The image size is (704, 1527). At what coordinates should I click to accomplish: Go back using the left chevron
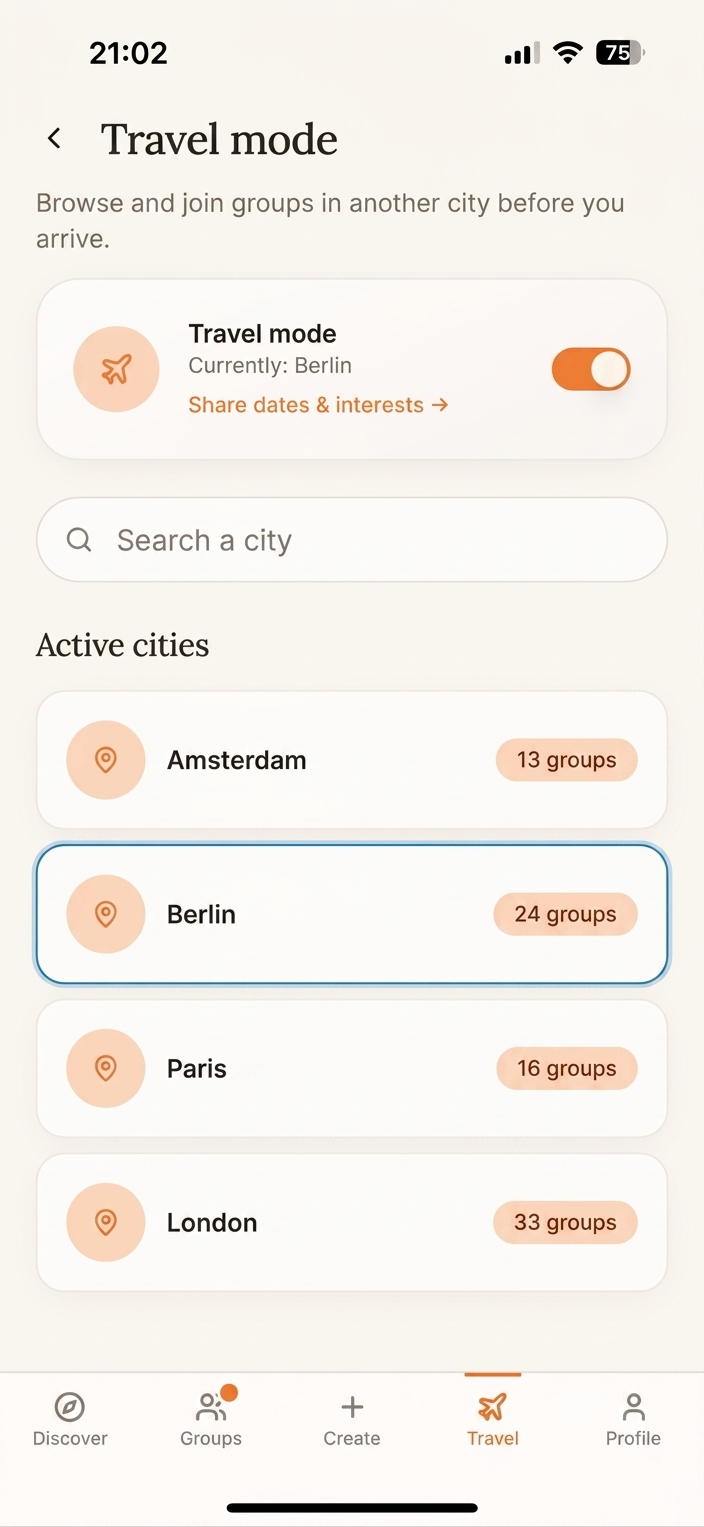click(x=55, y=139)
